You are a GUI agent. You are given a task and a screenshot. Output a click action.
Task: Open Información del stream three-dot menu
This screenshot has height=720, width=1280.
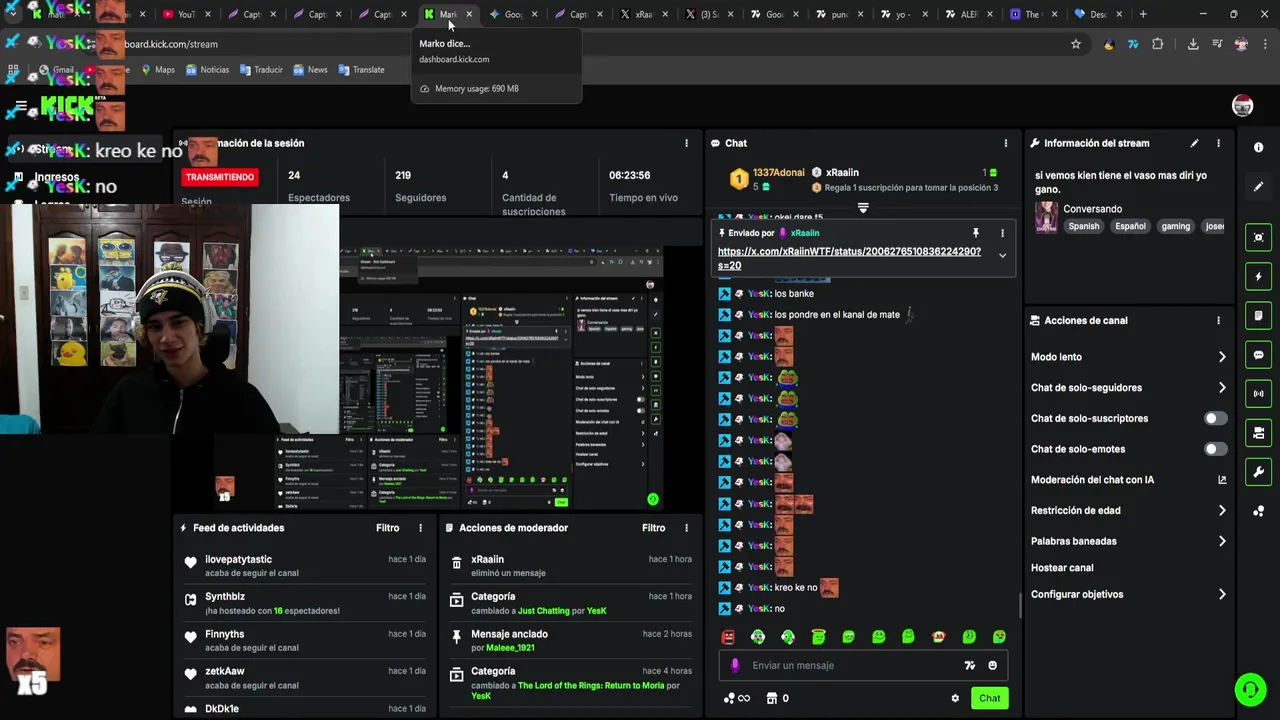pyautogui.click(x=1218, y=143)
